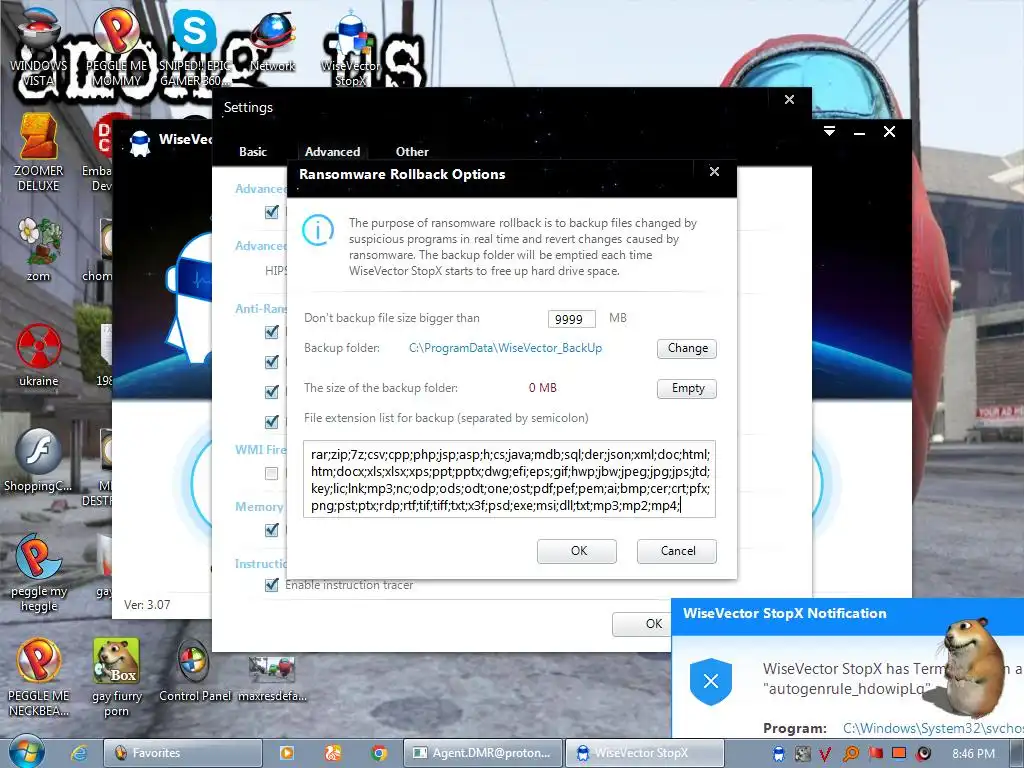The height and width of the screenshot is (768, 1024).
Task: Confirm Ransomware Rollback Options with OK
Action: (x=577, y=551)
